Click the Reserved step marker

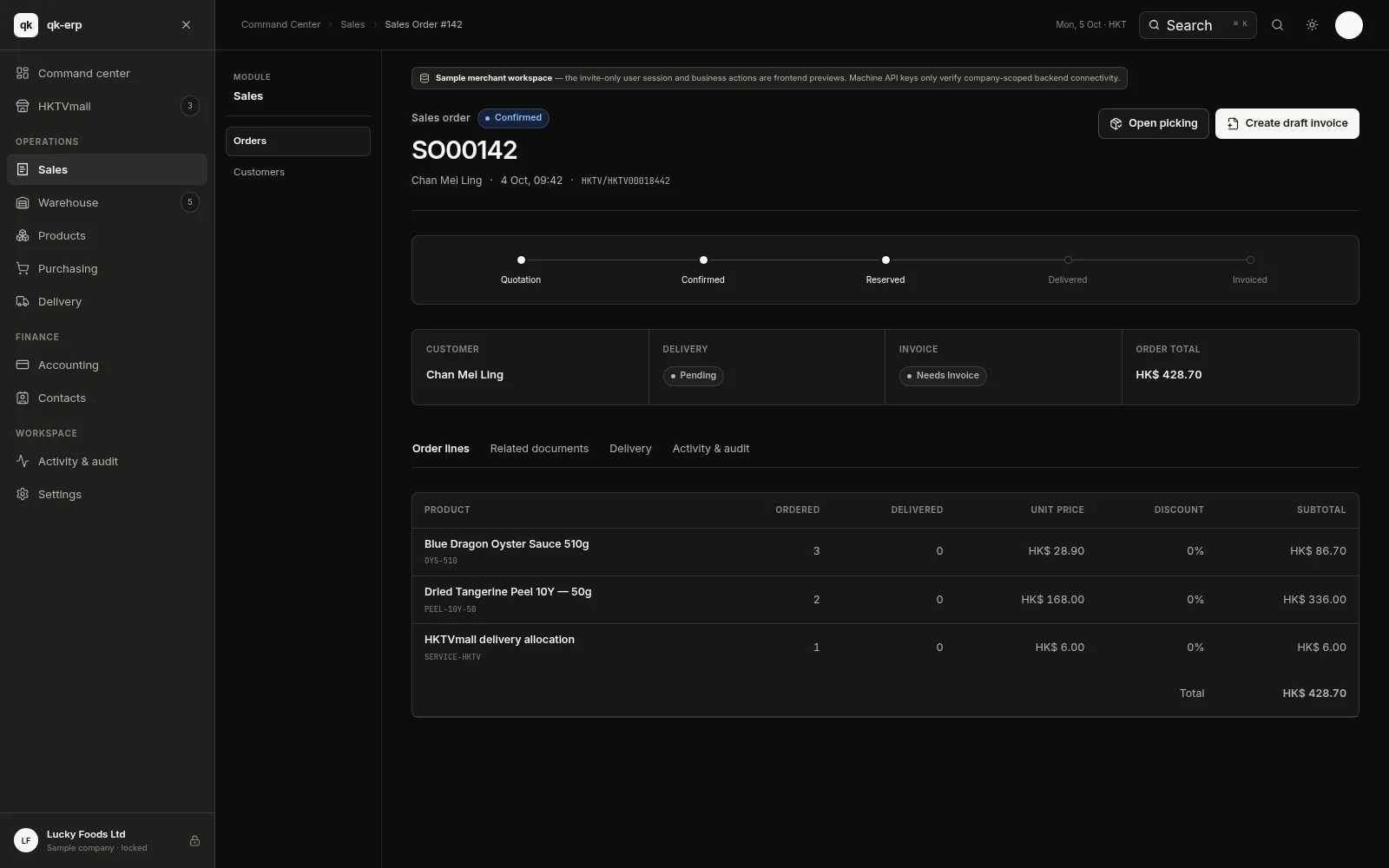[x=885, y=260]
